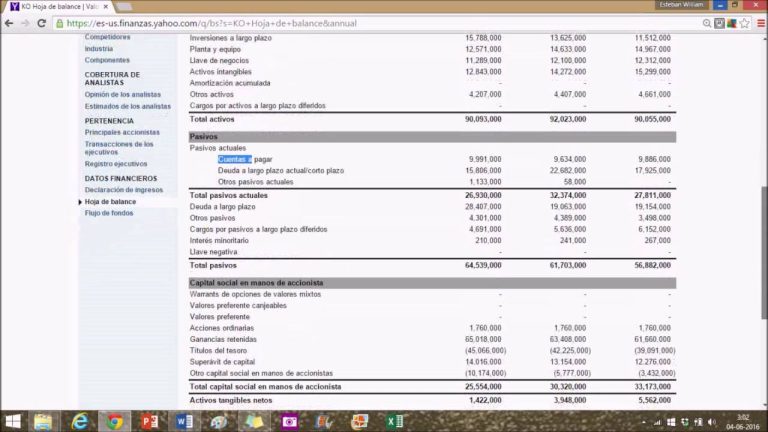Click the Windows Start button
The image size is (768, 432).
pos(13,421)
